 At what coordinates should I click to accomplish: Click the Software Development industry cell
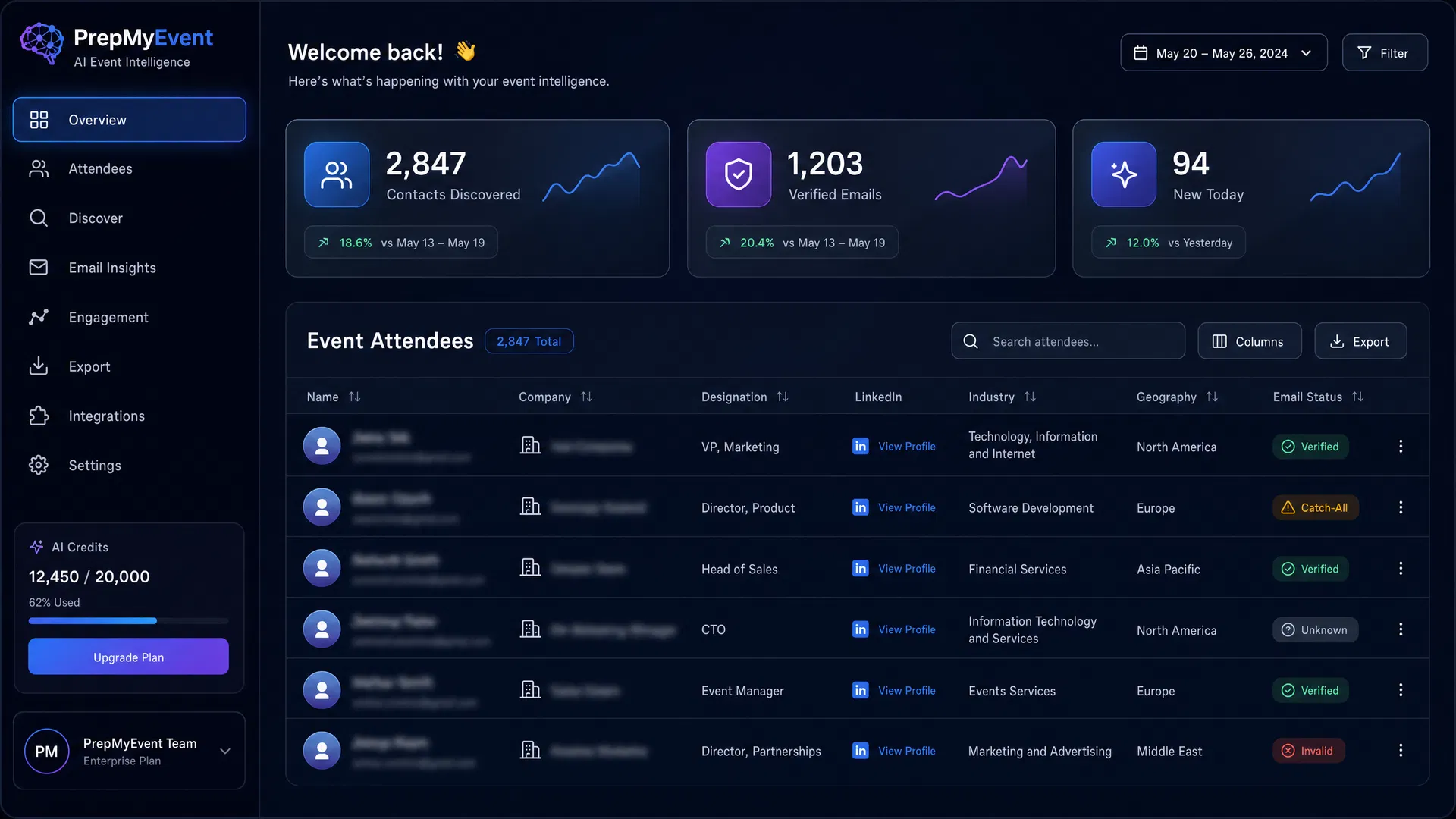tap(1031, 508)
